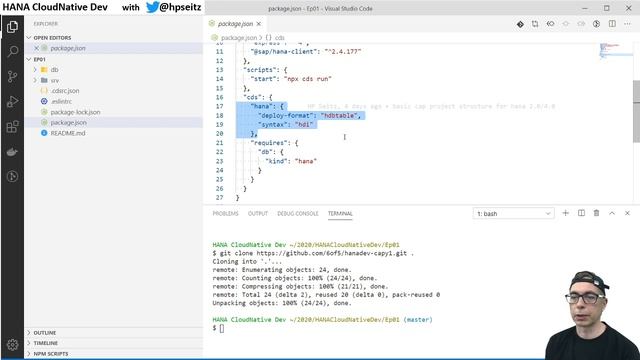Expand the db folder
This screenshot has height=360, width=640.
pos(54,70)
